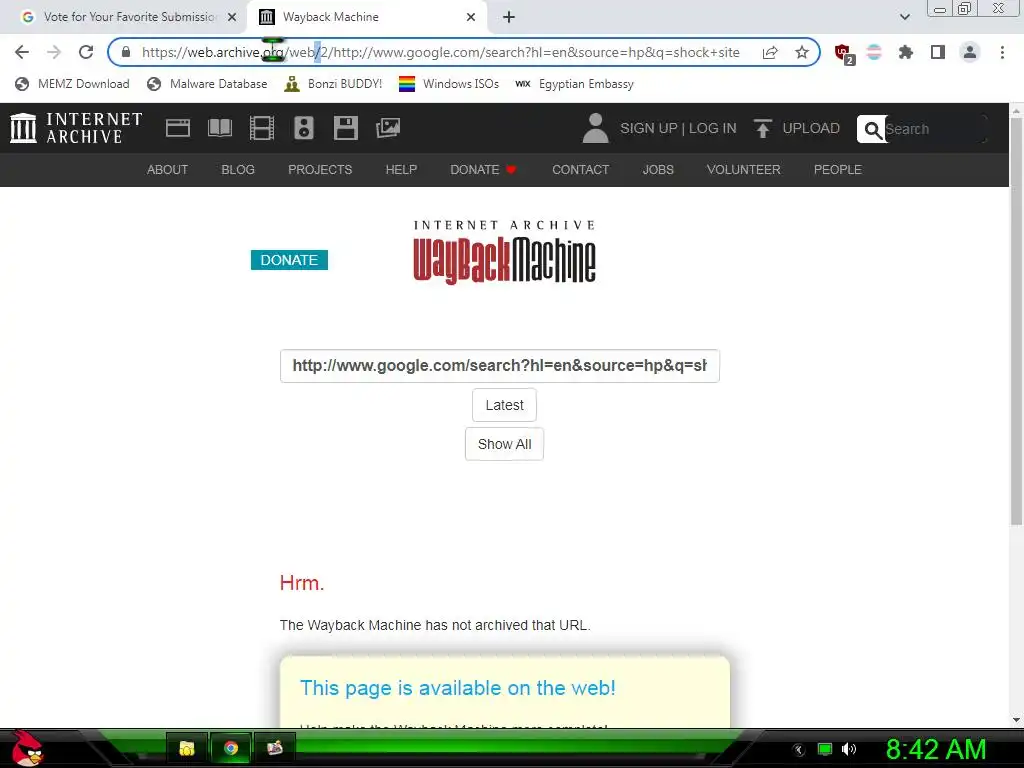
Task: Open the Angry Birds start button
Action: [26, 748]
